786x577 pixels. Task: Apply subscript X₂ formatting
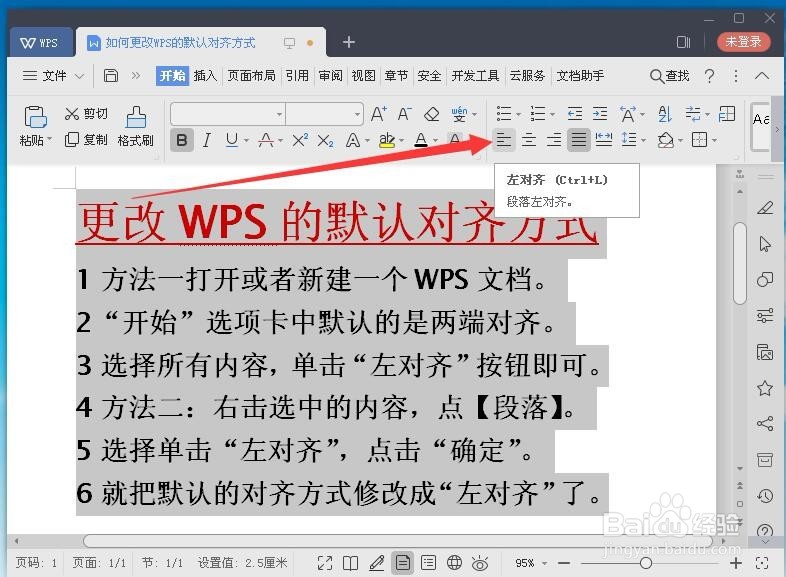pos(325,141)
